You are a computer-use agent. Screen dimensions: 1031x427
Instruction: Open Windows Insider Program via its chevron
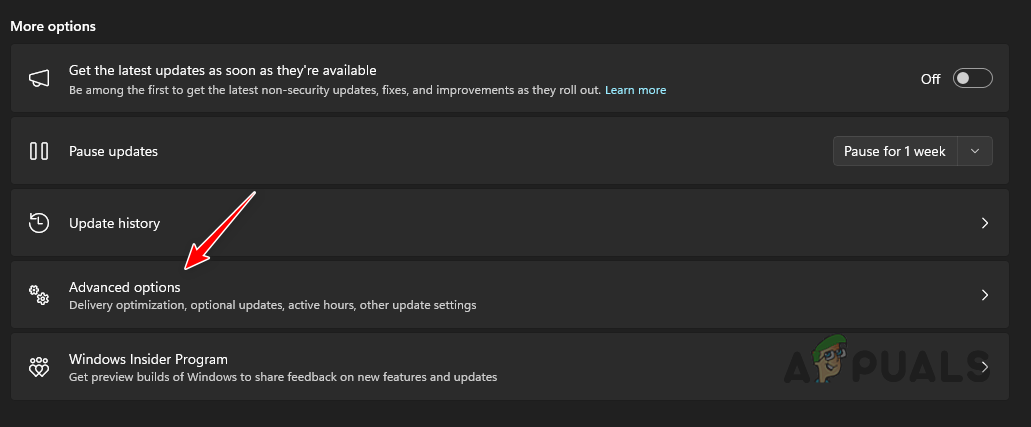984,367
